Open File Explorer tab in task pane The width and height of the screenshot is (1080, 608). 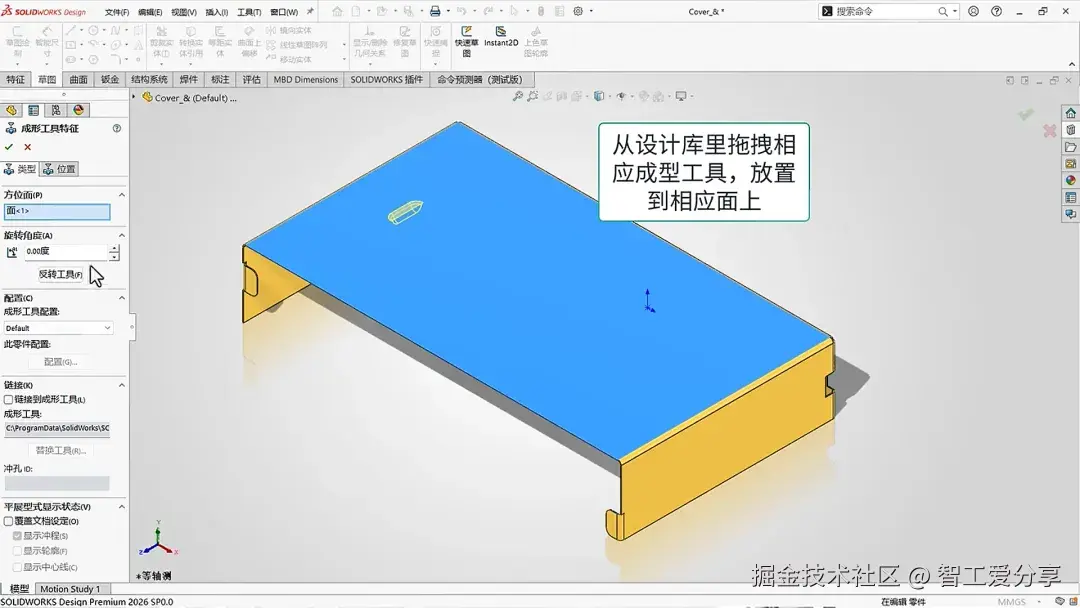pos(1070,147)
